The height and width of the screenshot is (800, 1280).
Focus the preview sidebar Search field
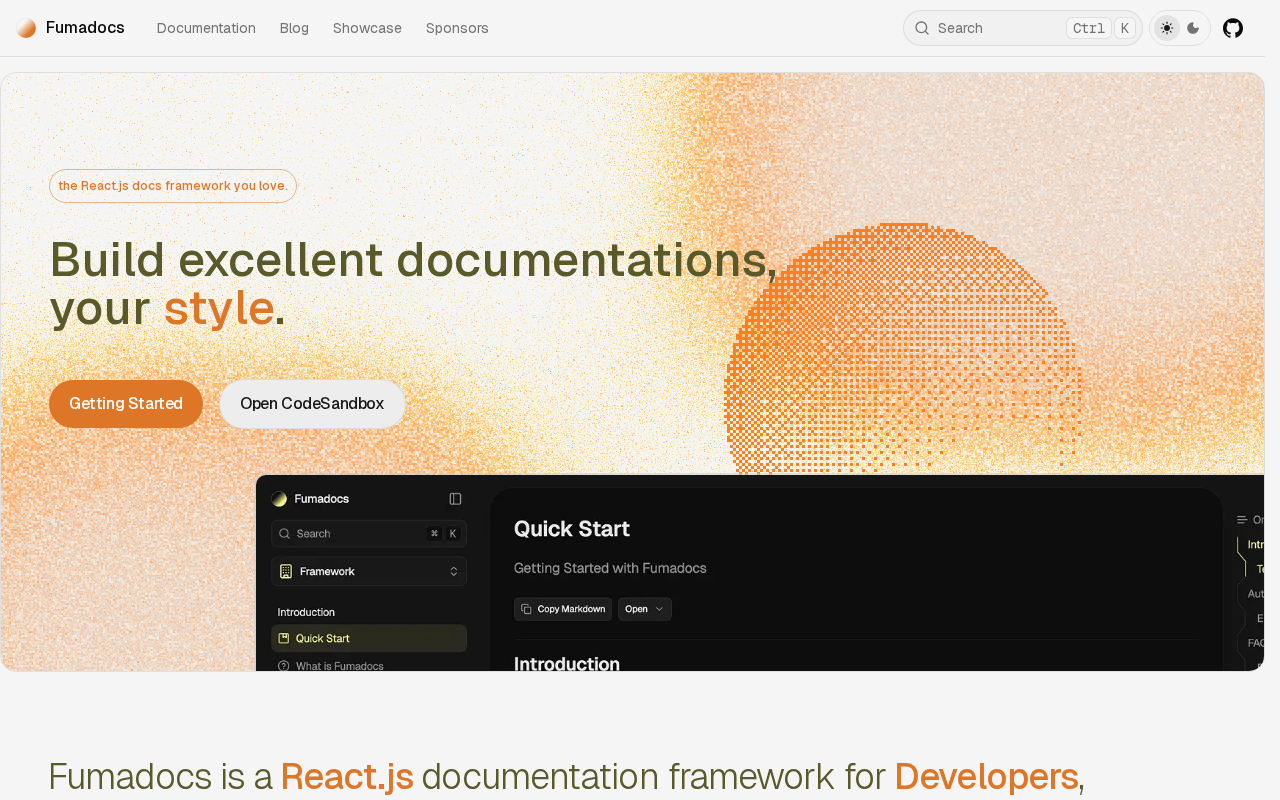tap(369, 534)
